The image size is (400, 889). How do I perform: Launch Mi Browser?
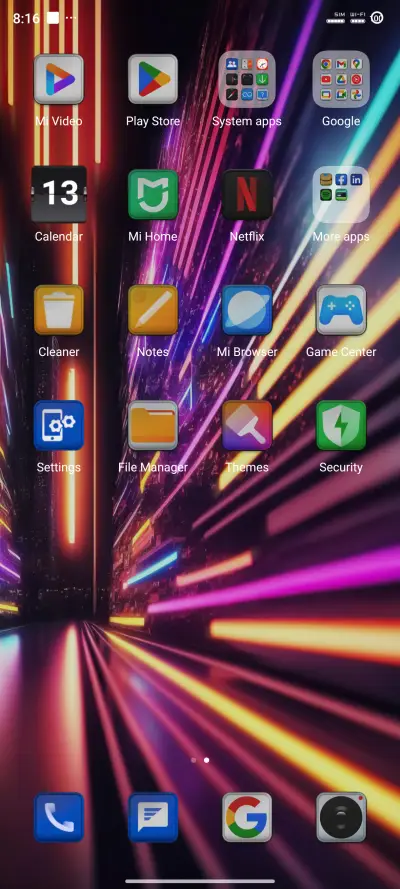pyautogui.click(x=247, y=310)
